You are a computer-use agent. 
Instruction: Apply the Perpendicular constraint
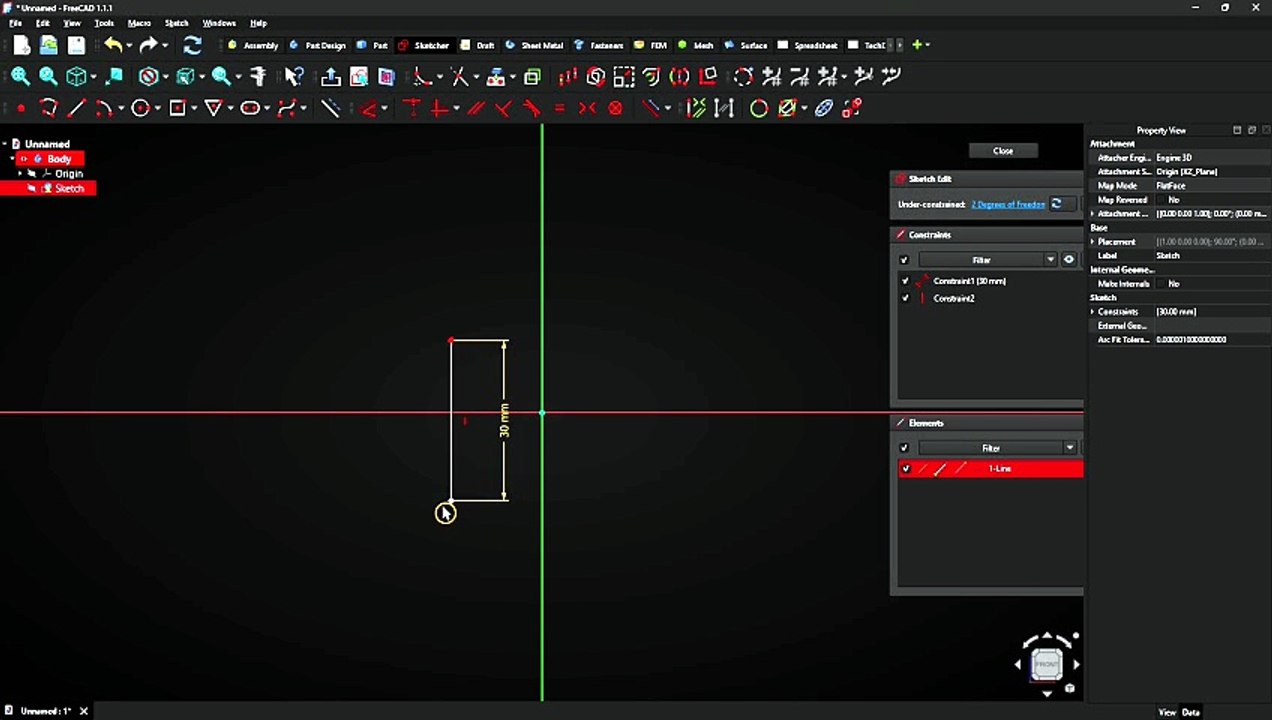[x=504, y=108]
